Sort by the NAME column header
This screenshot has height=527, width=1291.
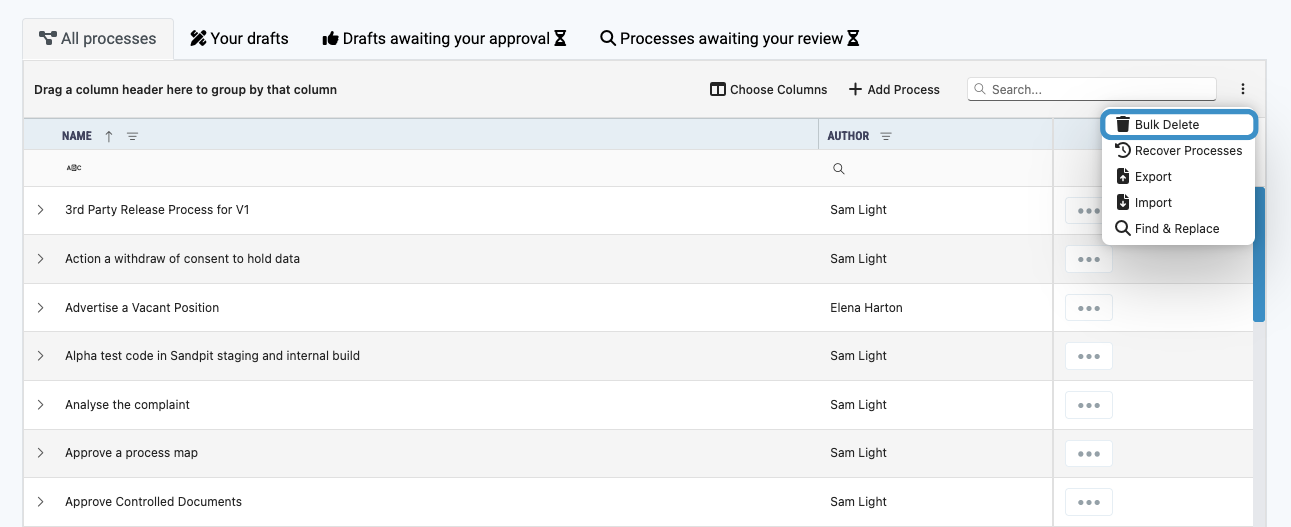point(77,136)
